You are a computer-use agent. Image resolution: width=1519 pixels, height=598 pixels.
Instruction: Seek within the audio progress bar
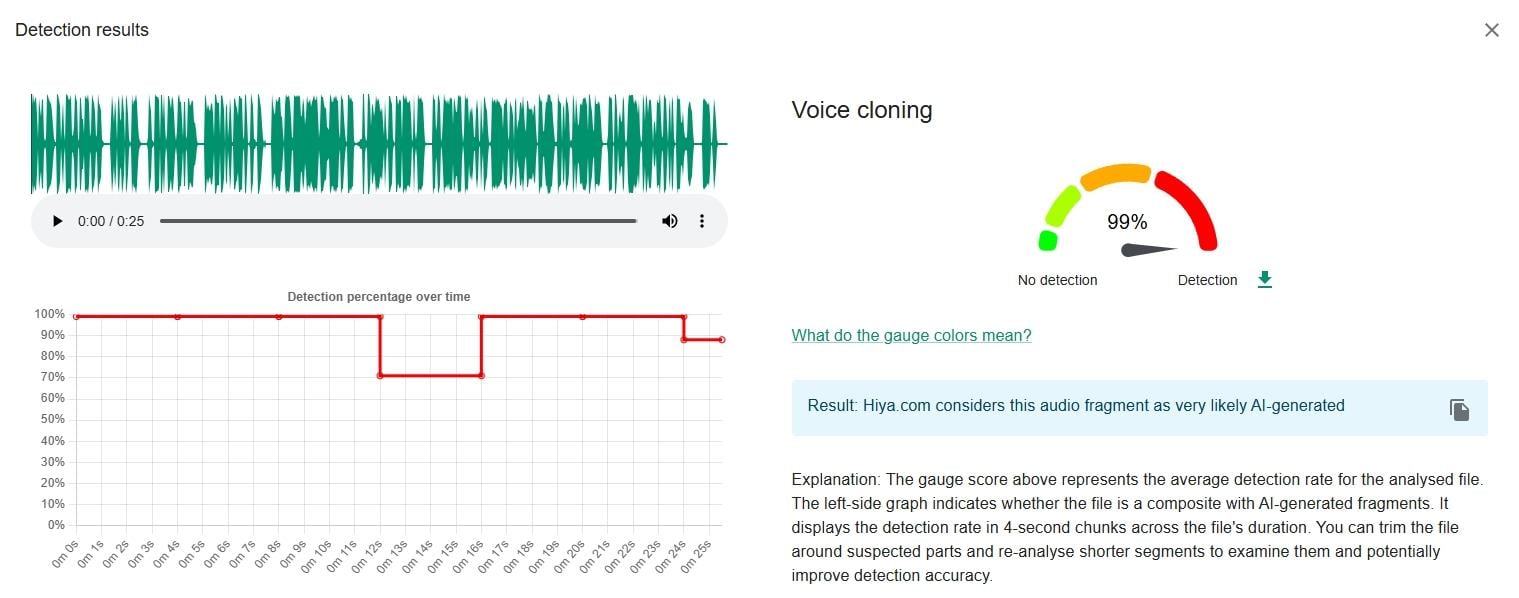coord(398,221)
